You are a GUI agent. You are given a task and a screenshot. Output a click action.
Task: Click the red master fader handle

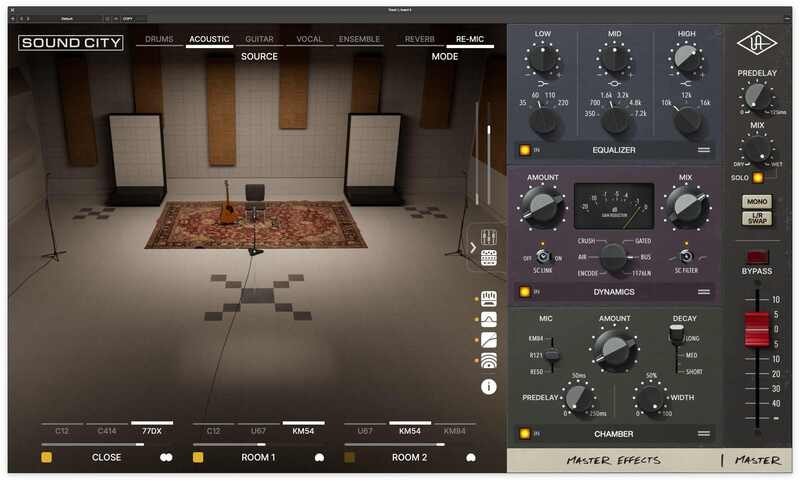[x=755, y=330]
